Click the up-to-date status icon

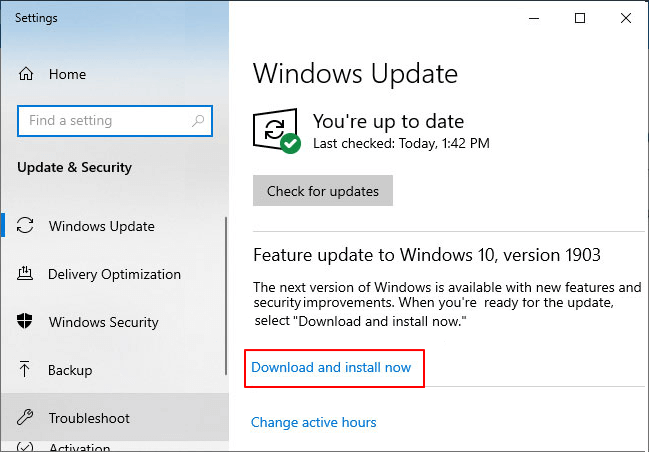pyautogui.click(x=277, y=131)
